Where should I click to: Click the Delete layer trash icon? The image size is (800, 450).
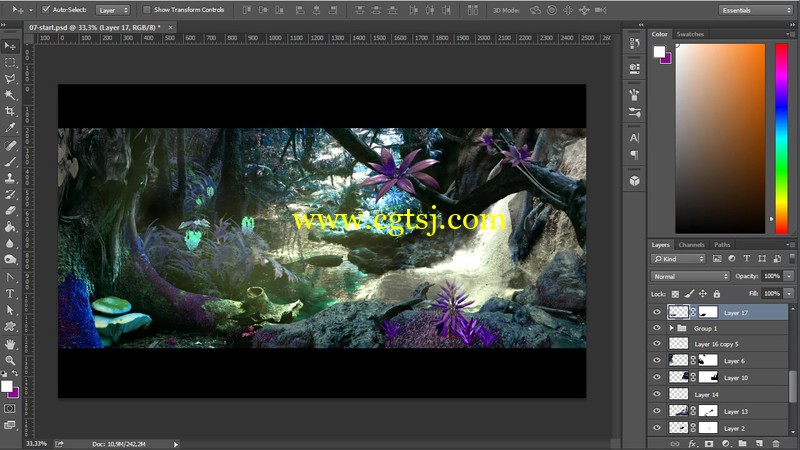[776, 444]
